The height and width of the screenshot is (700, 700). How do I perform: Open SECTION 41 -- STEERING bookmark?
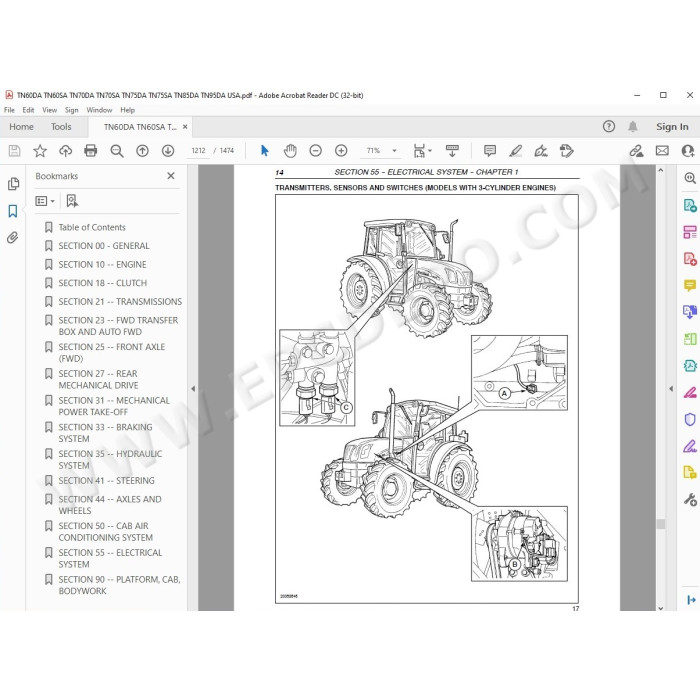pyautogui.click(x=106, y=481)
